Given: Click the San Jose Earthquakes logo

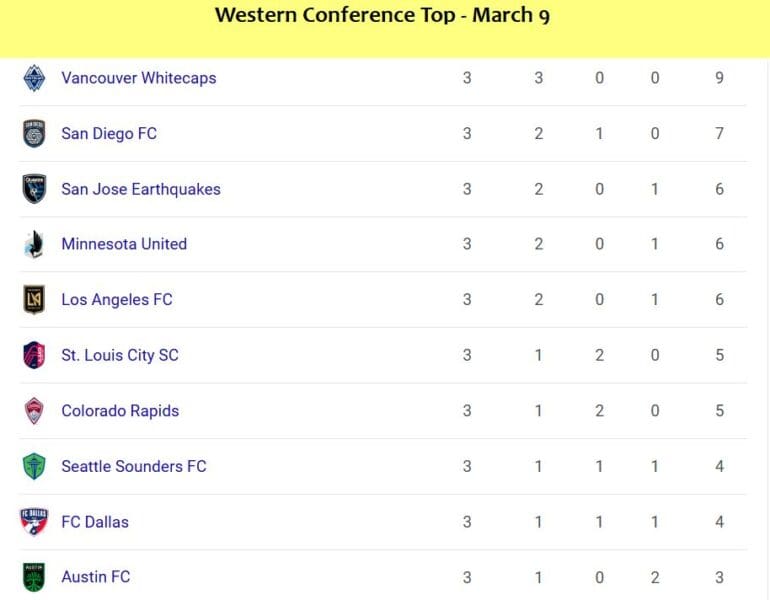Looking at the screenshot, I should (34, 189).
